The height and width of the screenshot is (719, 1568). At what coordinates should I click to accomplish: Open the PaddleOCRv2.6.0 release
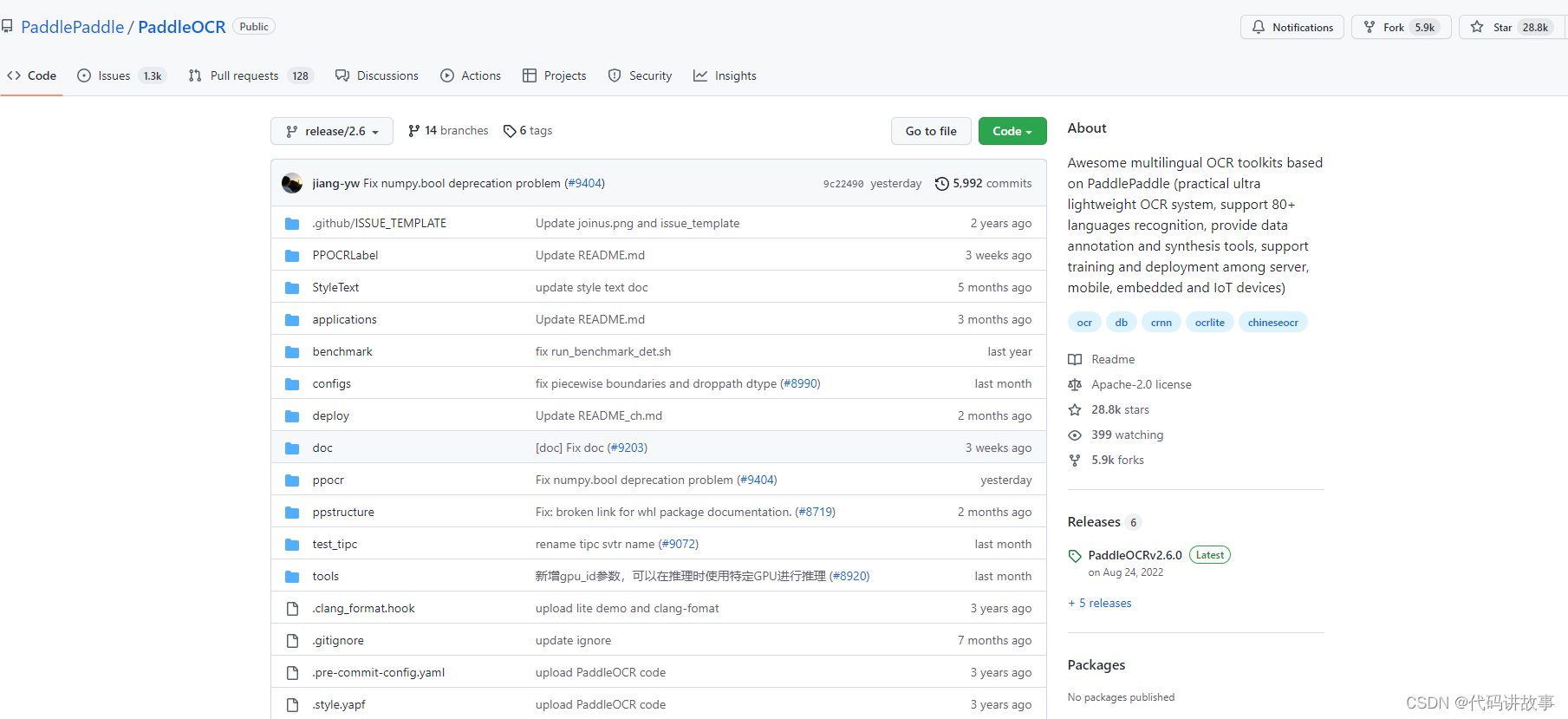[1135, 555]
